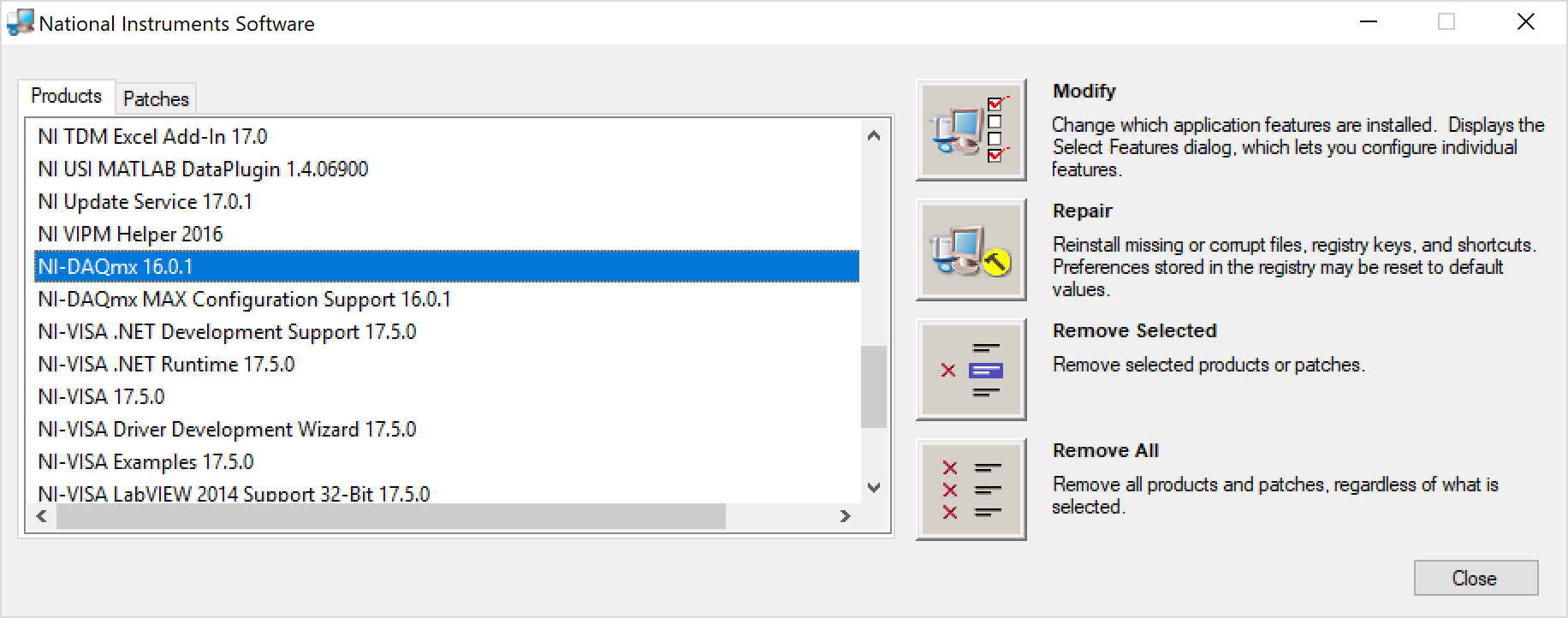The height and width of the screenshot is (618, 1568).
Task: Select NI-VISA LabVIEW 2014 Support 32-Bit
Action: [447, 492]
